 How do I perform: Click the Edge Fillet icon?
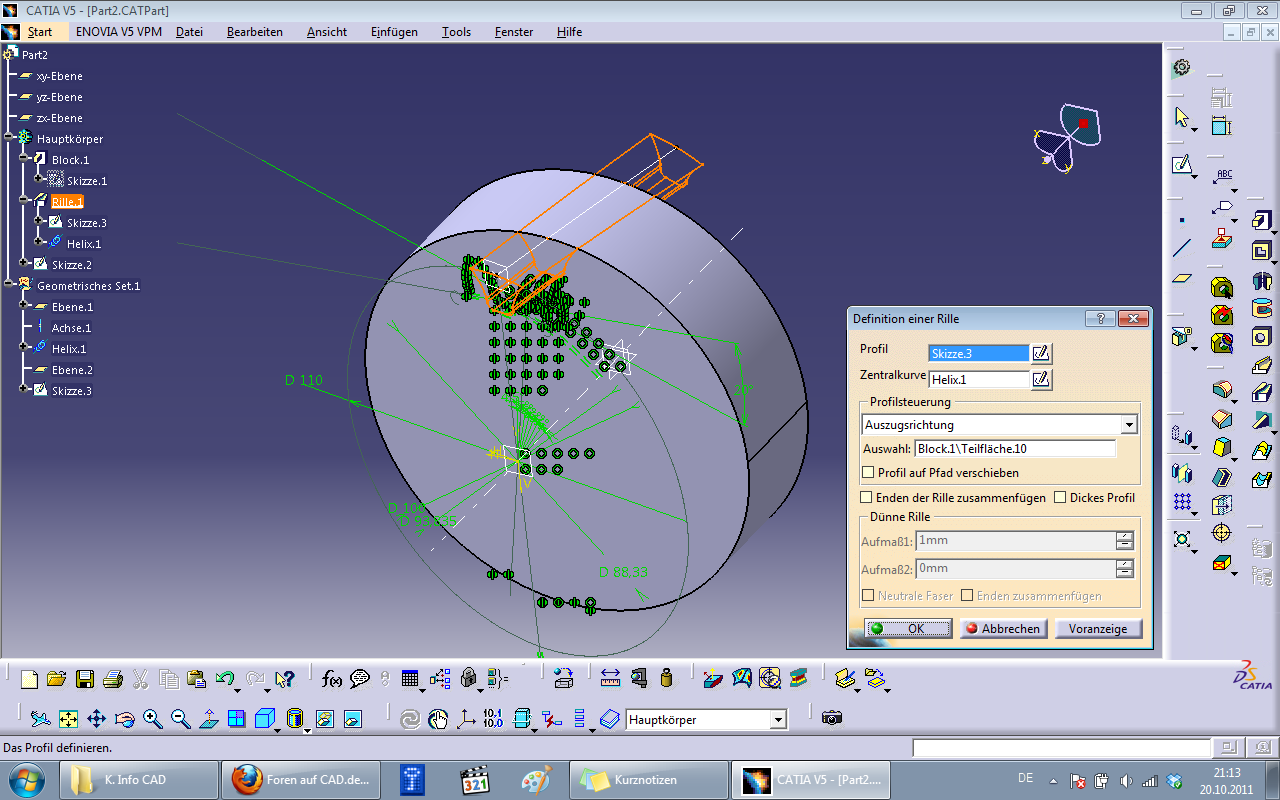click(x=1221, y=389)
